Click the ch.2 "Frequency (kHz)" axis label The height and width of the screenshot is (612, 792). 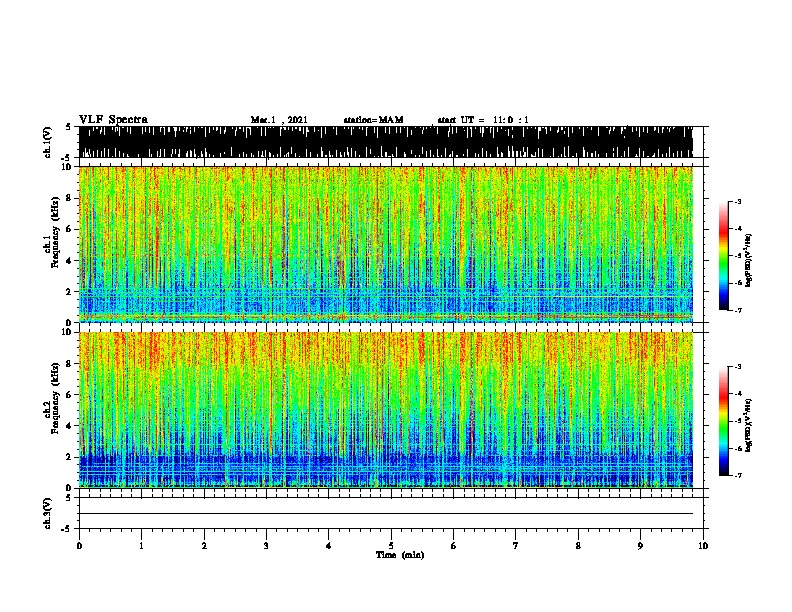click(55, 398)
